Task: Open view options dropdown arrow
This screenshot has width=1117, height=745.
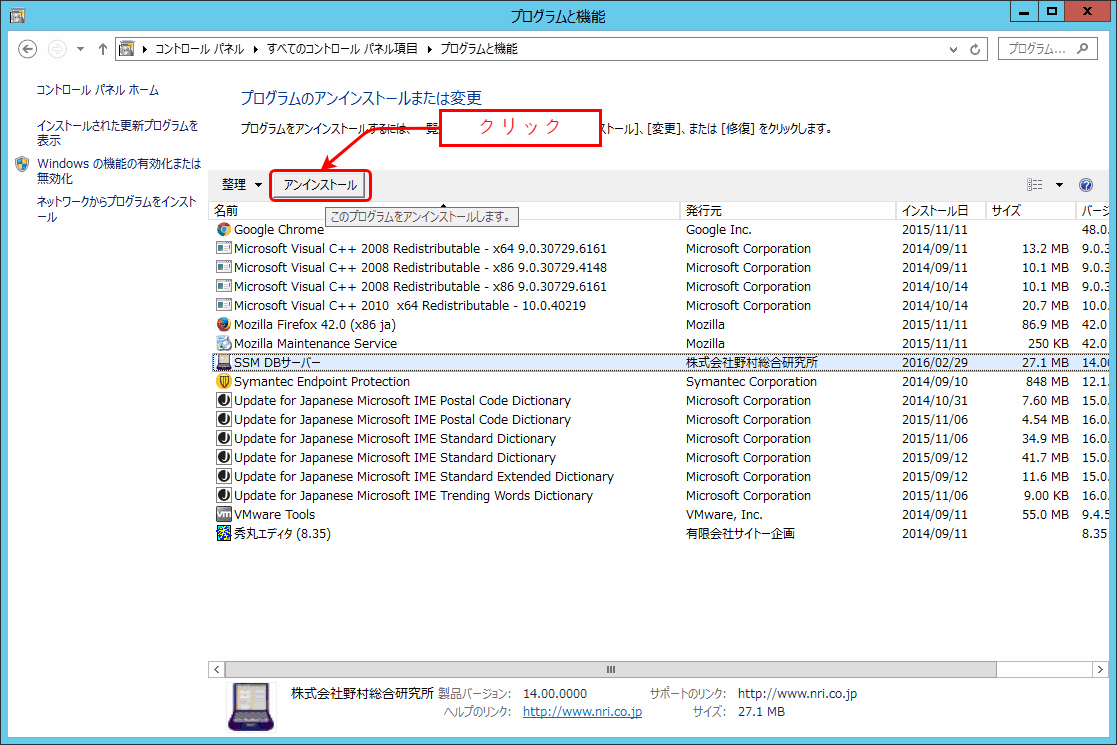Action: (1059, 185)
